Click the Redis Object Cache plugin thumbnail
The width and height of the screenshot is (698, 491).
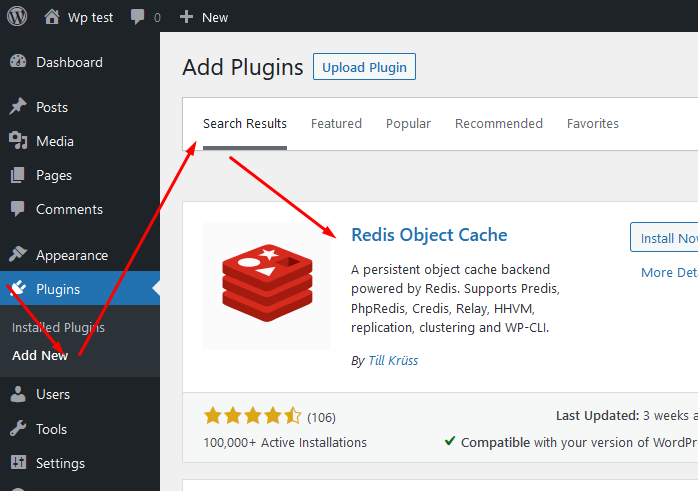tap(266, 285)
